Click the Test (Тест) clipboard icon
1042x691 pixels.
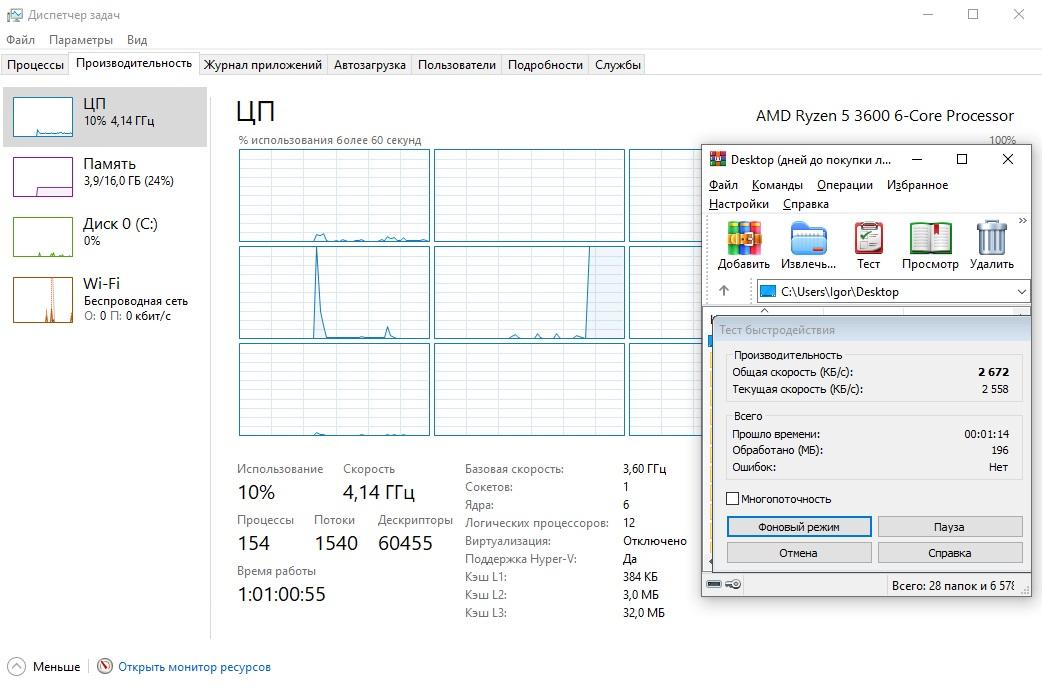tap(868, 239)
